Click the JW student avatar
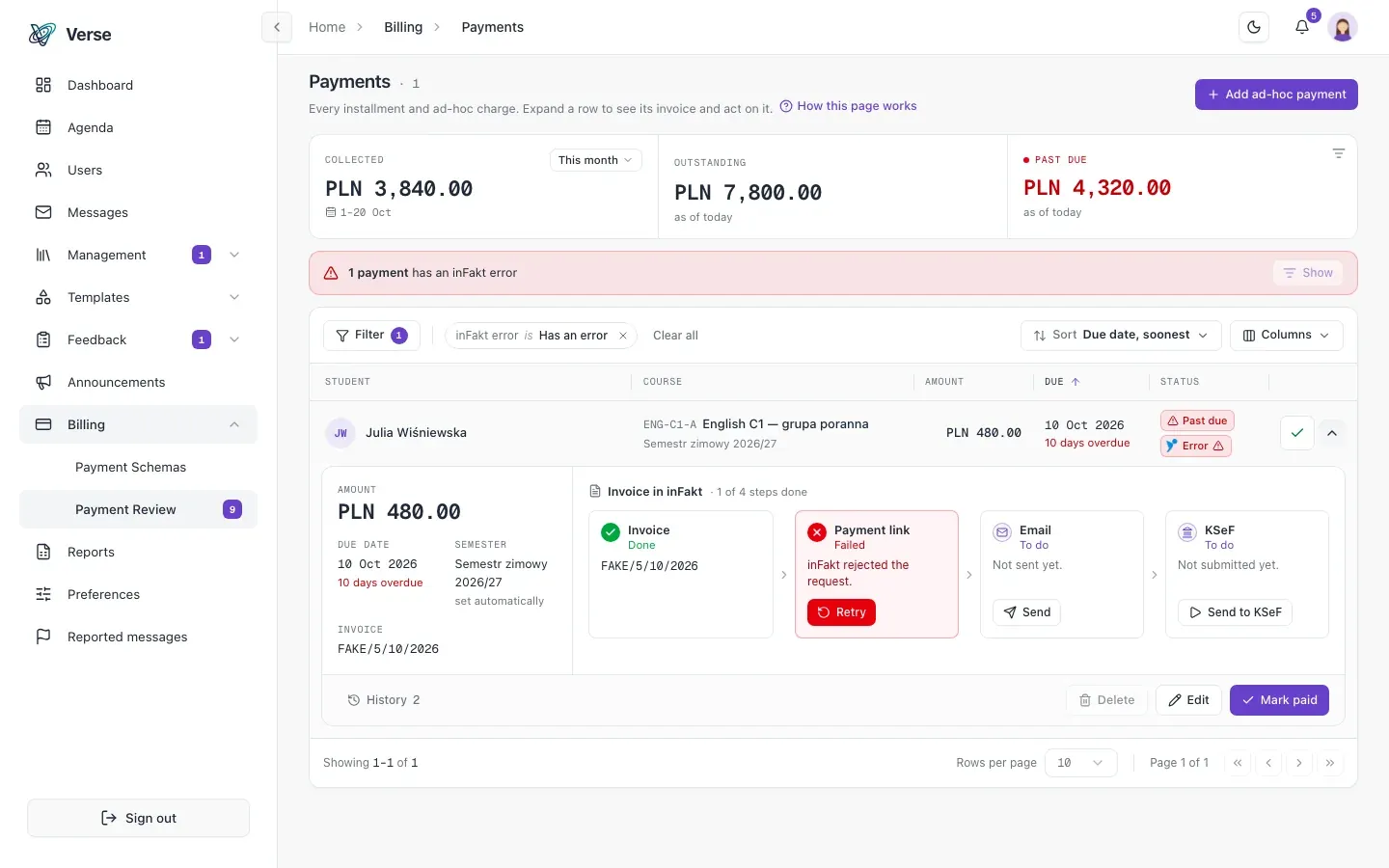 [340, 433]
